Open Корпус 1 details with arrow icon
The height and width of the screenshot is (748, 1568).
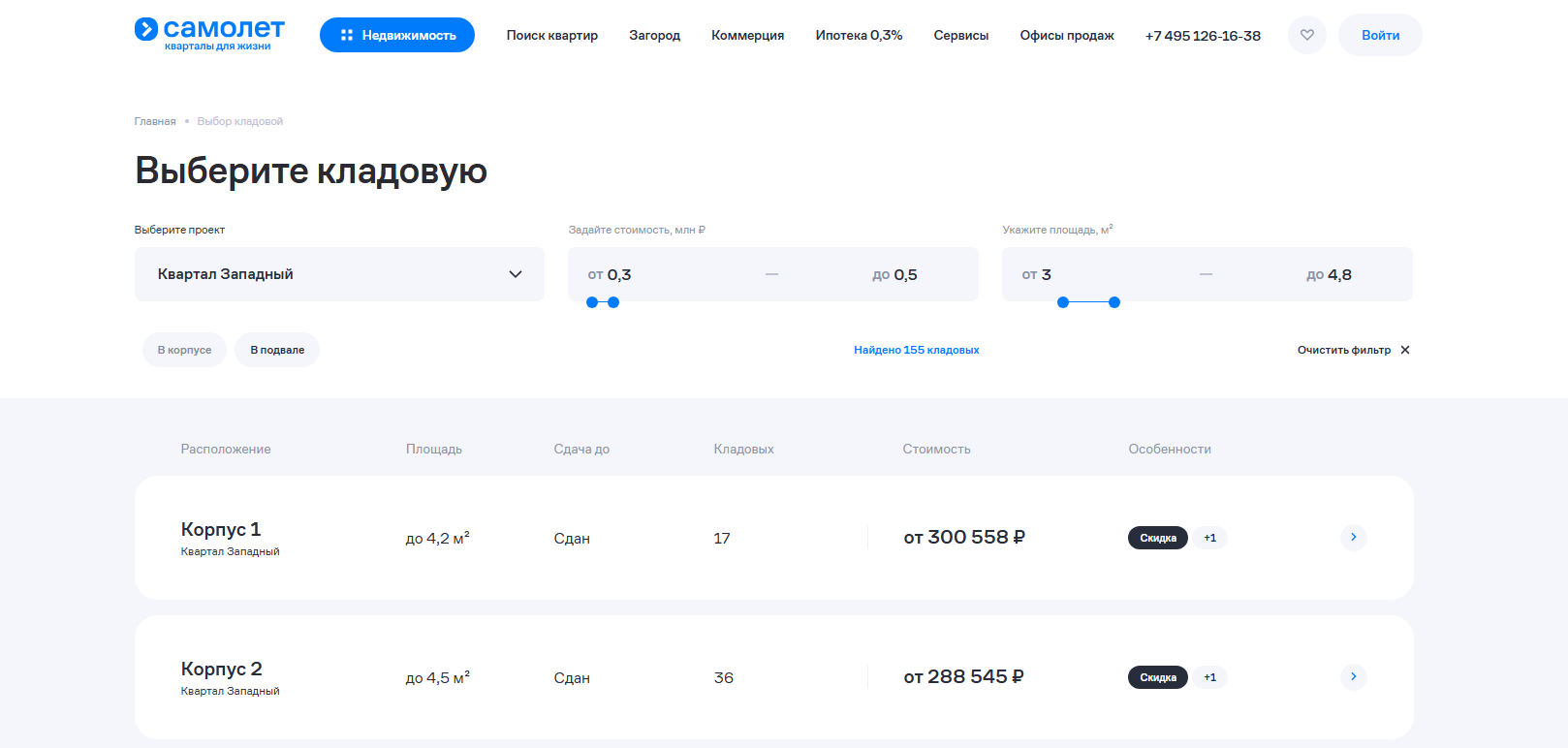click(x=1354, y=538)
